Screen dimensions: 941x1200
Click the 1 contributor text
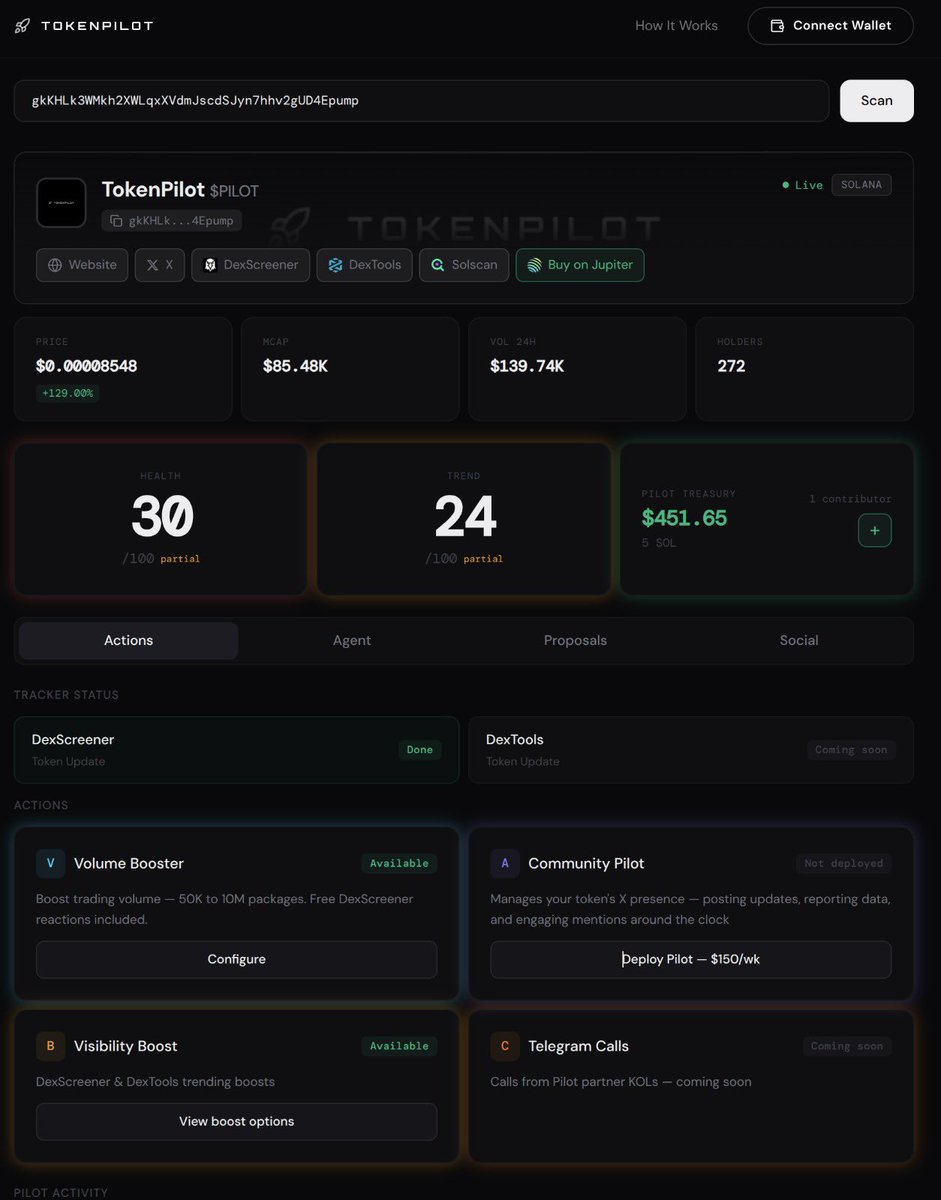coord(851,499)
